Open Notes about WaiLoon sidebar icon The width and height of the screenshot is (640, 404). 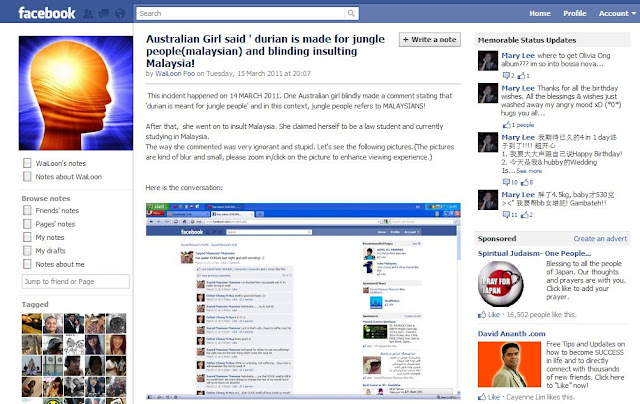point(27,177)
